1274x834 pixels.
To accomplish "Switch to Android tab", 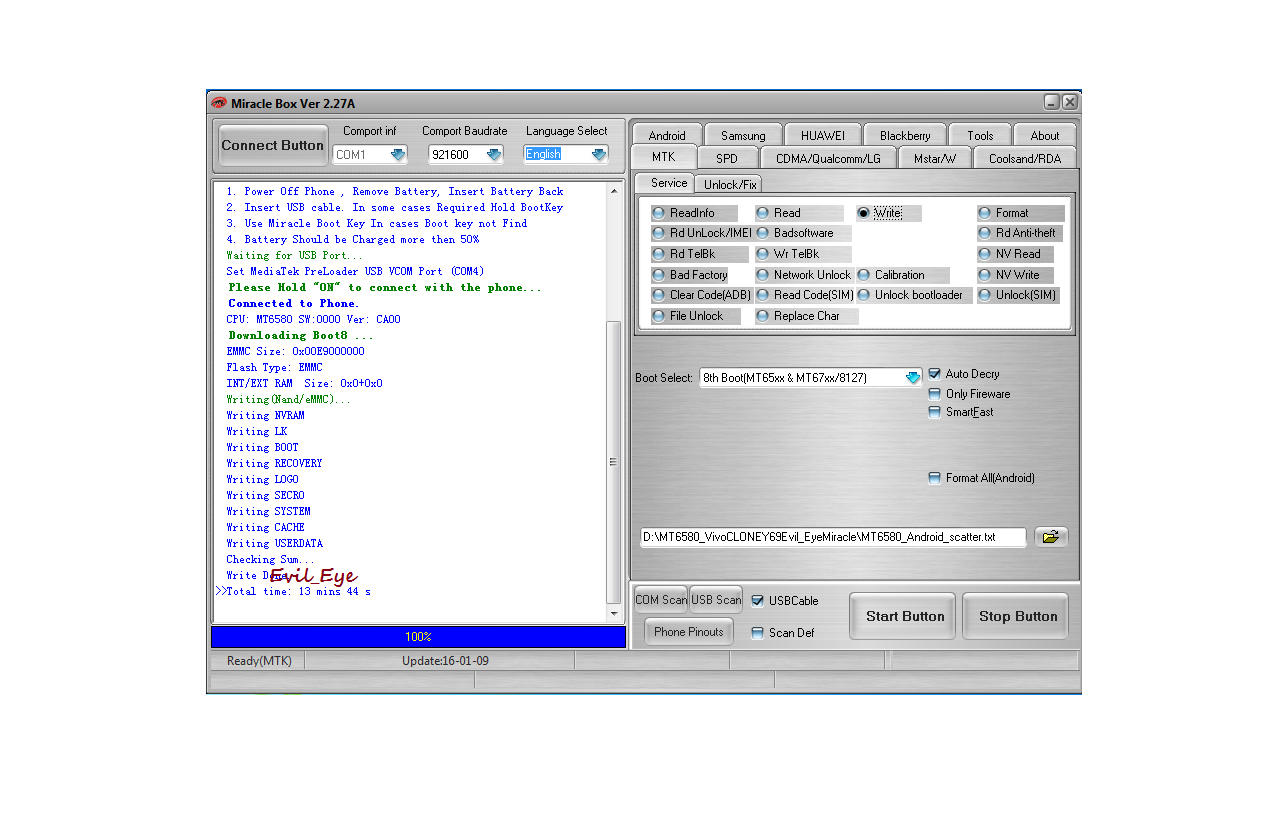I will tap(667, 135).
